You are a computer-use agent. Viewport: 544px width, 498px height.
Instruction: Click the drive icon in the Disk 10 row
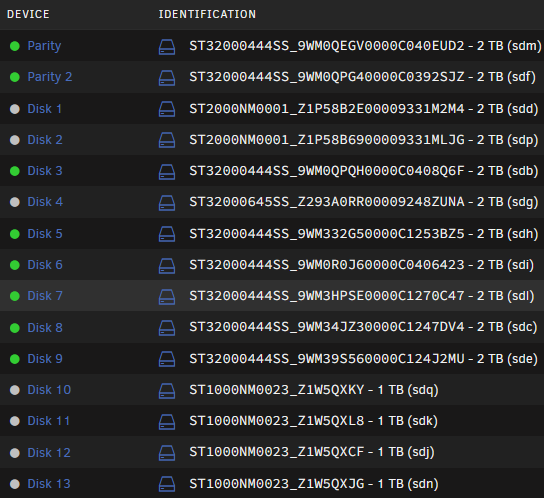pos(167,391)
